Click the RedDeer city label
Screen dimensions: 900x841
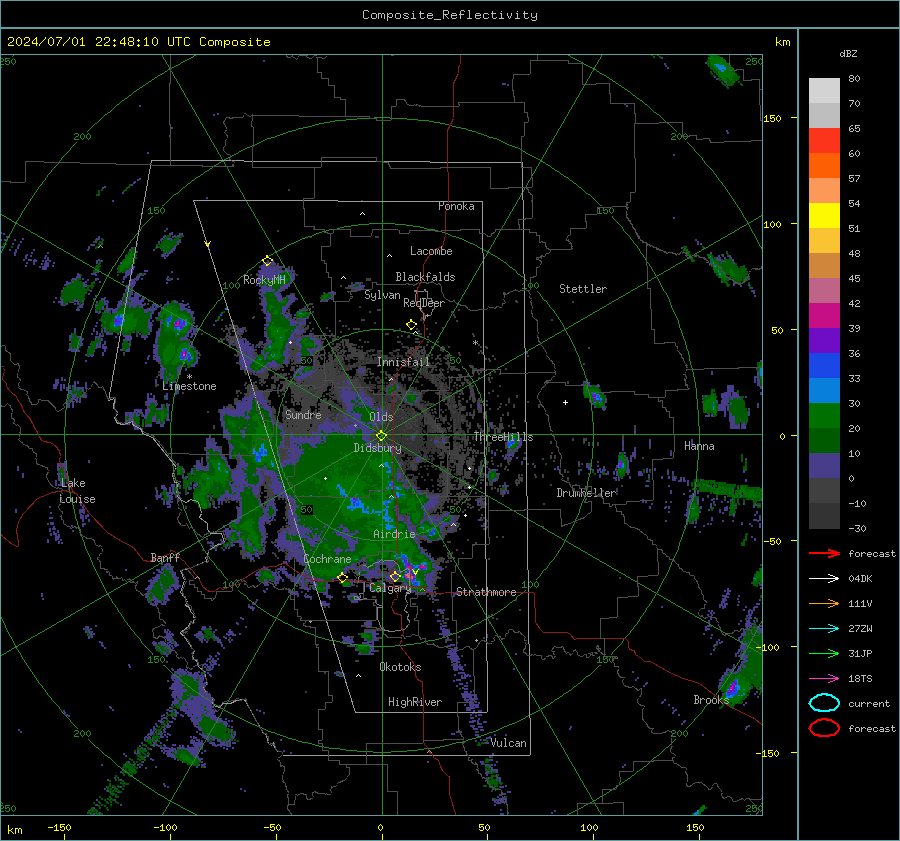tap(424, 303)
